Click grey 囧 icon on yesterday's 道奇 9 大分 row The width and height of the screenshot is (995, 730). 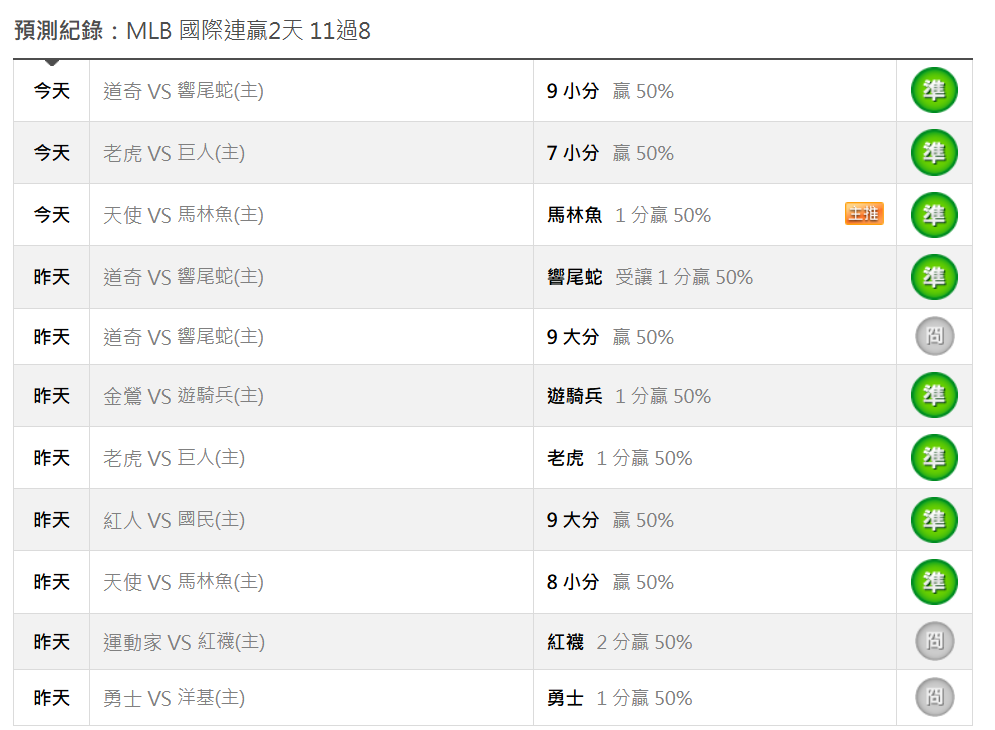(x=934, y=336)
